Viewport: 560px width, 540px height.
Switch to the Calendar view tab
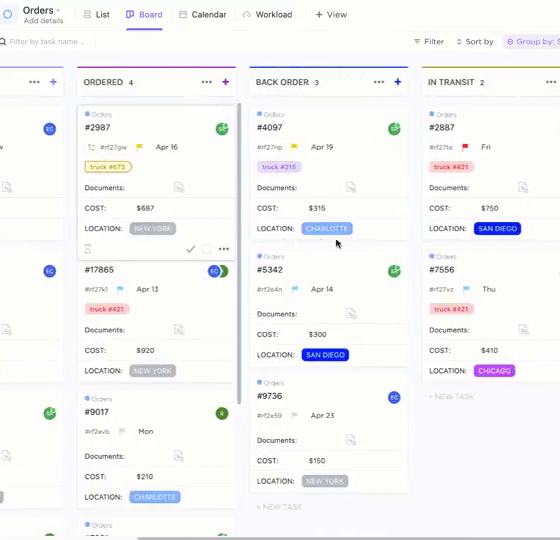202,15
